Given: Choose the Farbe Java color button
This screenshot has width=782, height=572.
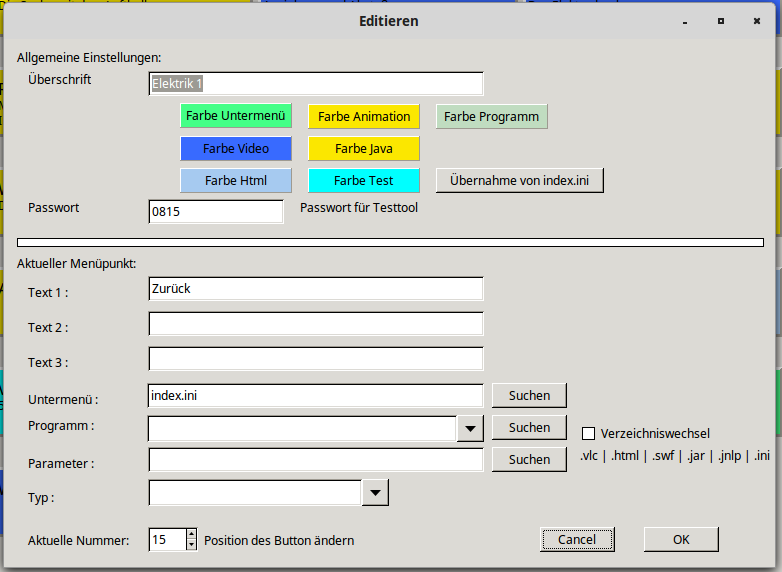Looking at the screenshot, I should [x=364, y=148].
